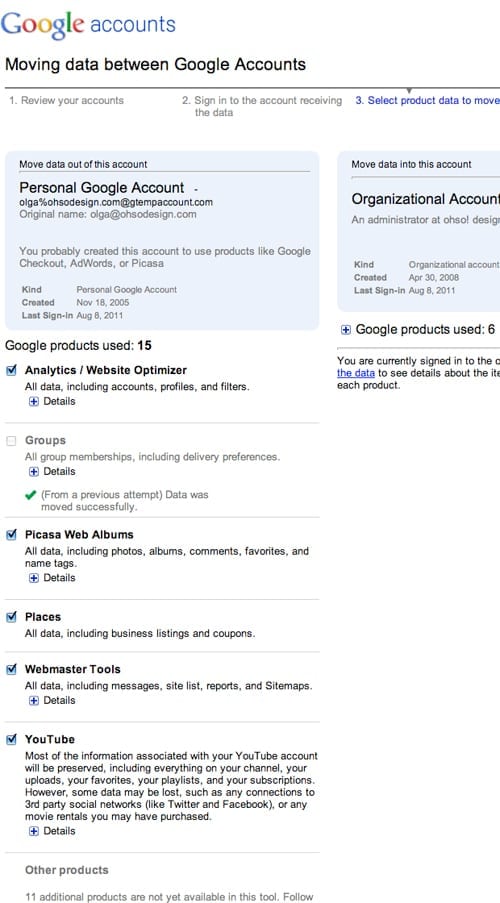Uncheck the YouTube checkbox
Screen dimensions: 500x903
click(x=11, y=739)
